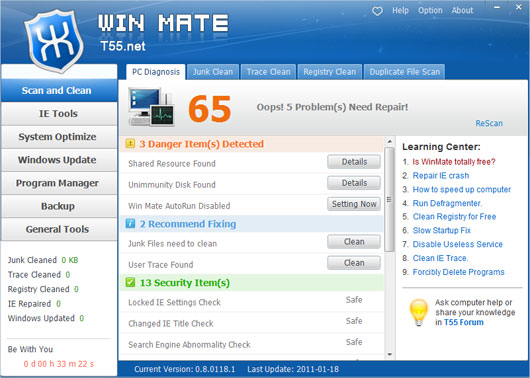Viewport: 530px width, 378px height.
Task: Click the green checkmark Security Items icon
Action: click(130, 282)
